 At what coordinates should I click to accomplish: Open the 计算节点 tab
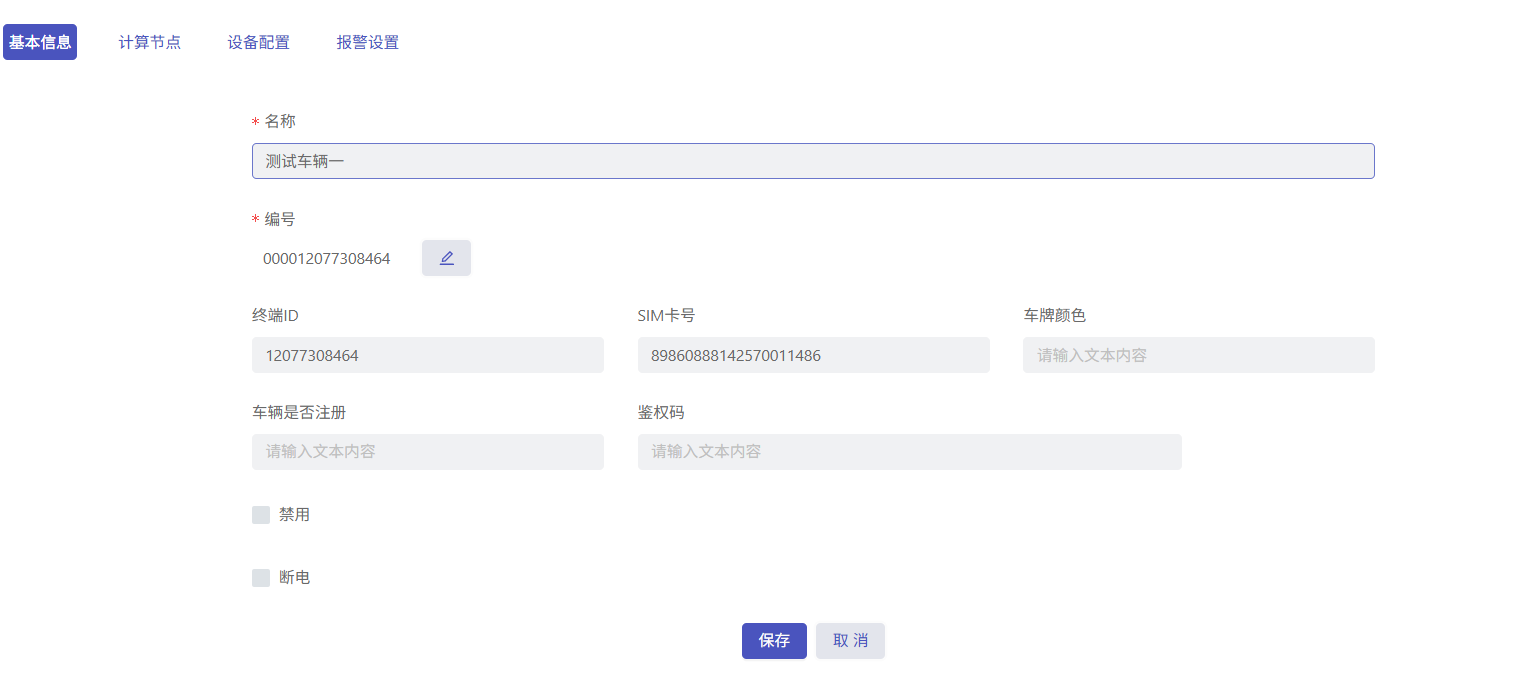tap(150, 42)
